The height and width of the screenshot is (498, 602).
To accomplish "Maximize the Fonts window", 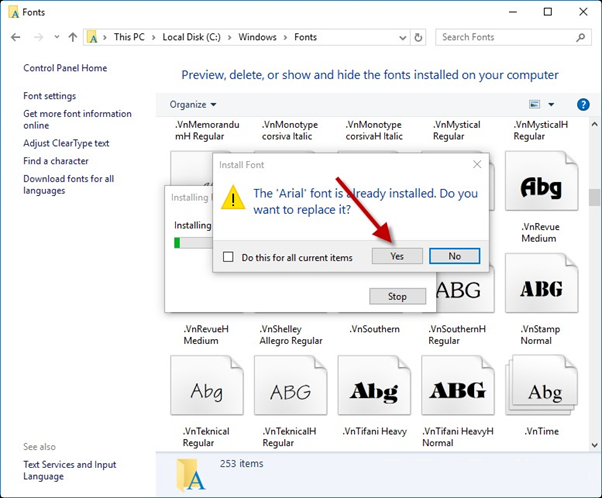I will point(548,12).
